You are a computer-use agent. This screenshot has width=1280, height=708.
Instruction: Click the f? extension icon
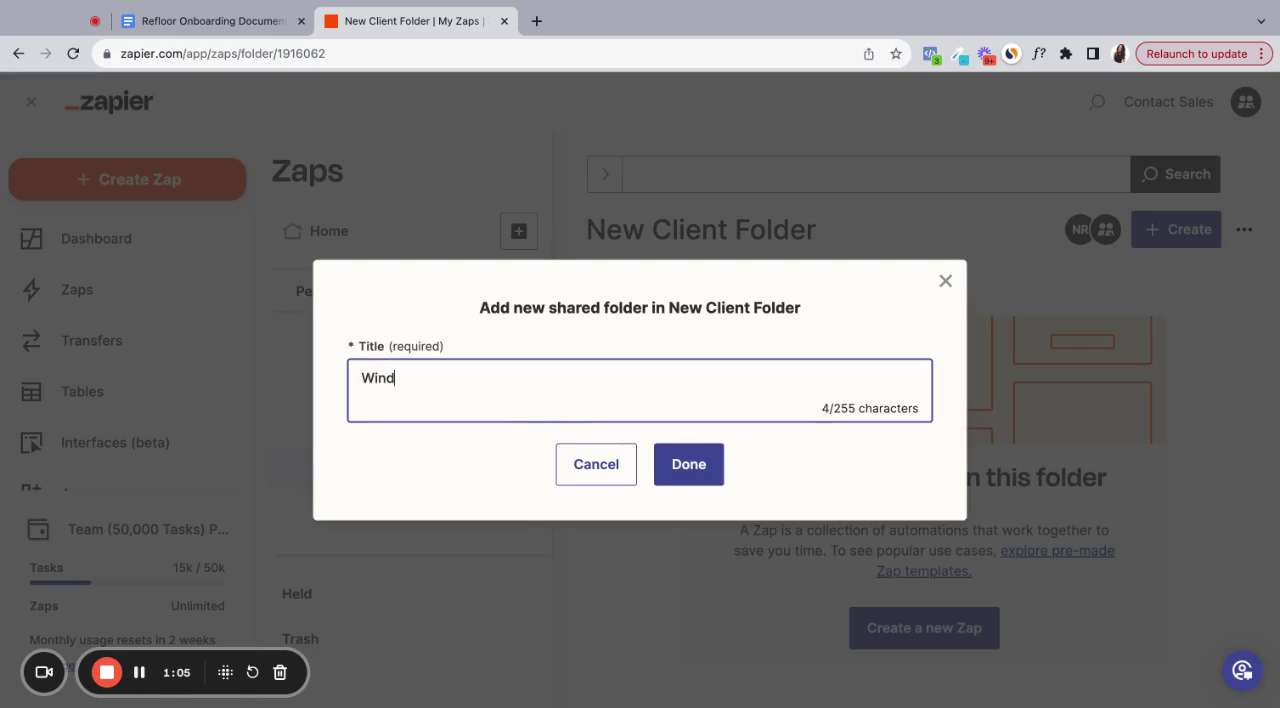[x=1039, y=54]
